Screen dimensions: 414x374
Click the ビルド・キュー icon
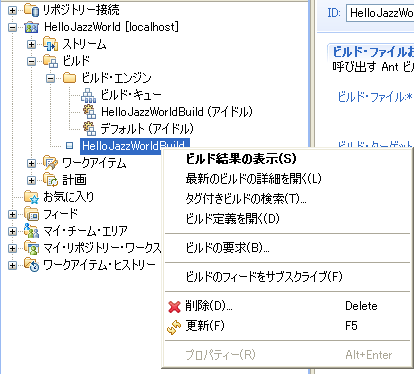pos(89,95)
